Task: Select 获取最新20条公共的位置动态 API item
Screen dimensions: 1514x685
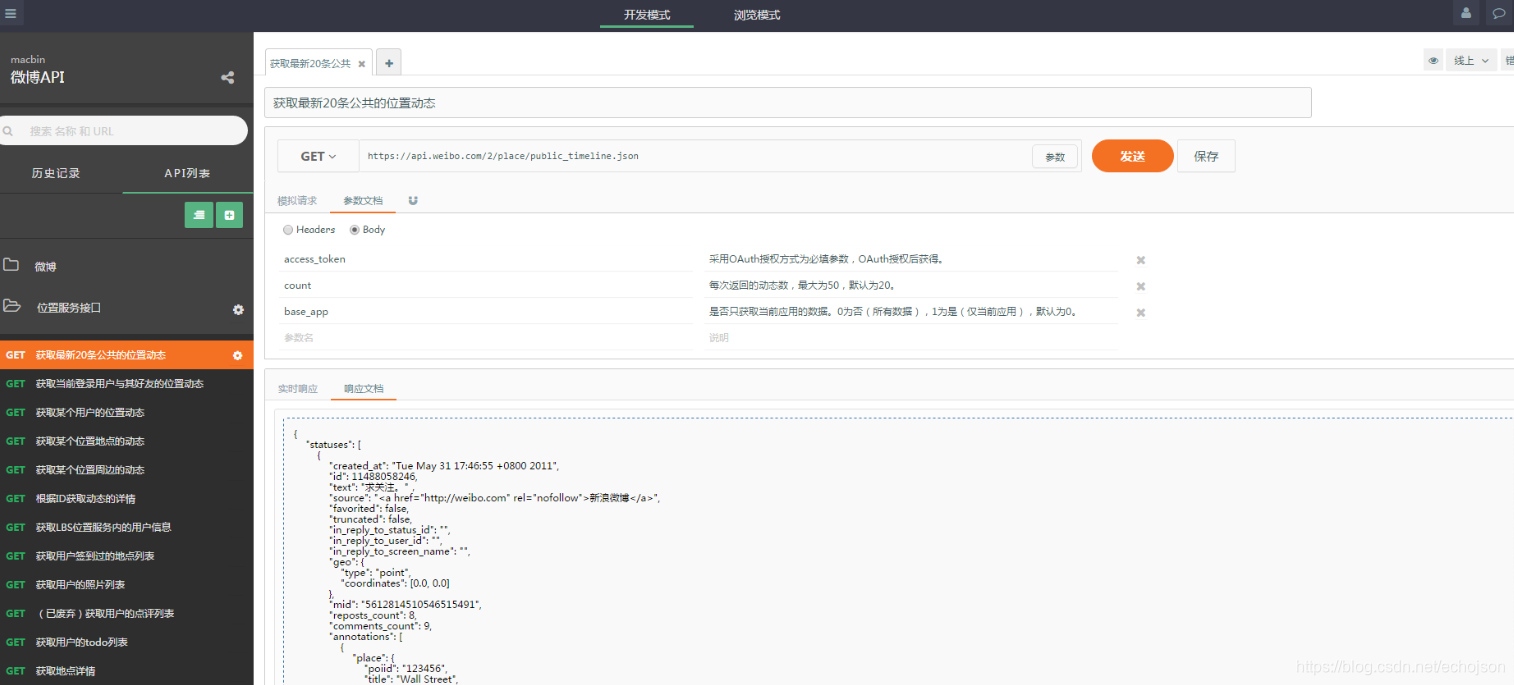Action: [126, 355]
